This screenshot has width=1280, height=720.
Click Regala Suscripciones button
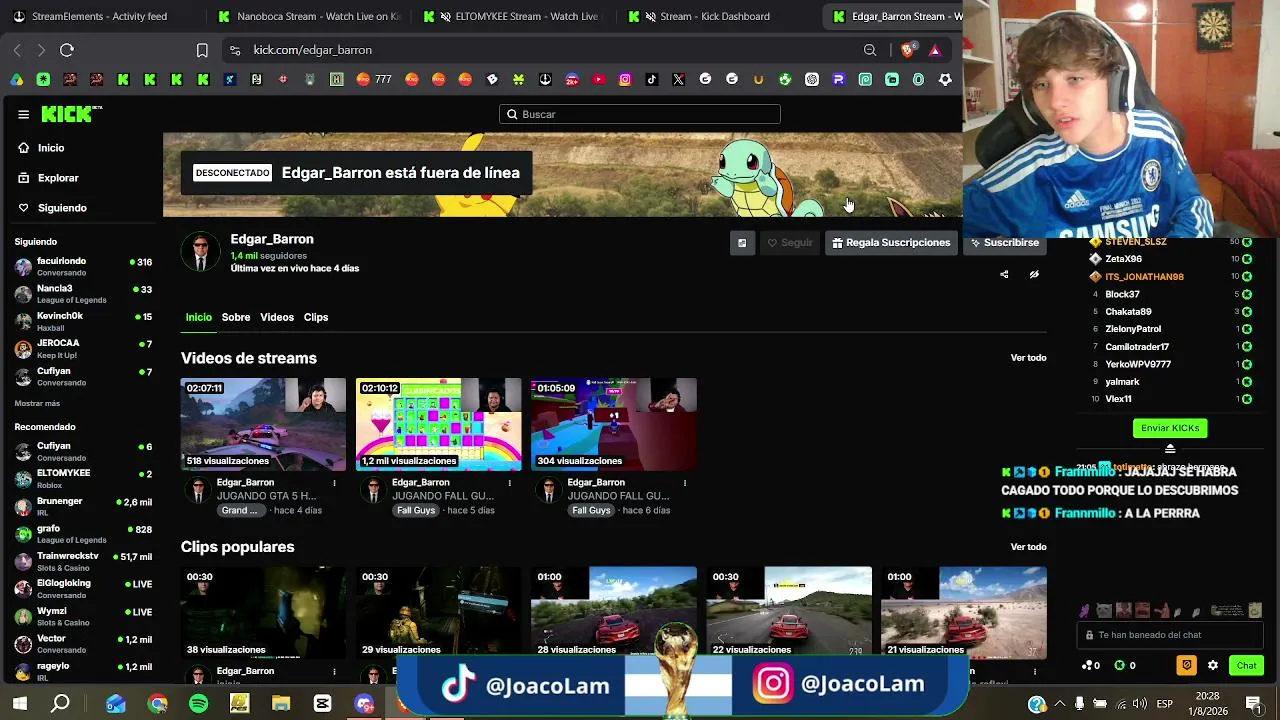pos(890,243)
